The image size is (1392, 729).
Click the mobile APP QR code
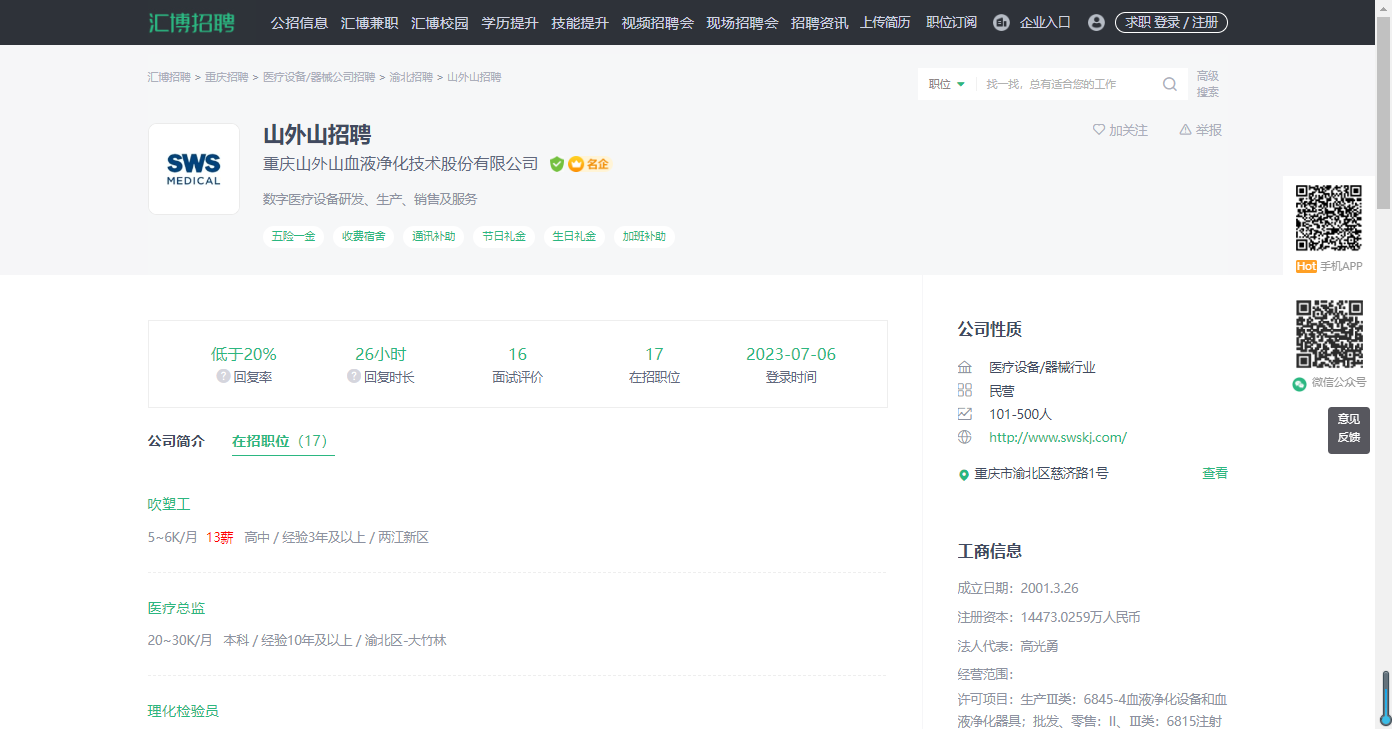click(1329, 218)
